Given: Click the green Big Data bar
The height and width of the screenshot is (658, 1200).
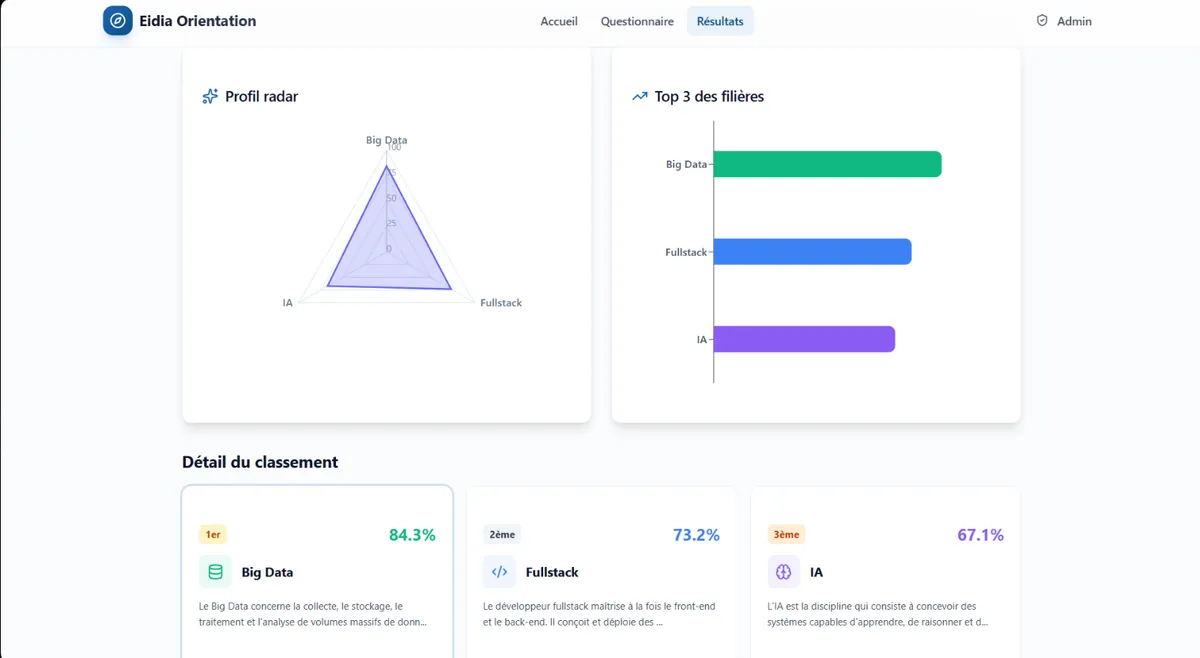Looking at the screenshot, I should (x=827, y=164).
